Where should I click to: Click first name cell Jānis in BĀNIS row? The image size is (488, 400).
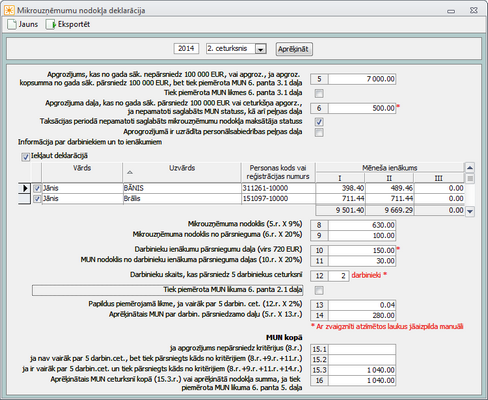point(82,188)
